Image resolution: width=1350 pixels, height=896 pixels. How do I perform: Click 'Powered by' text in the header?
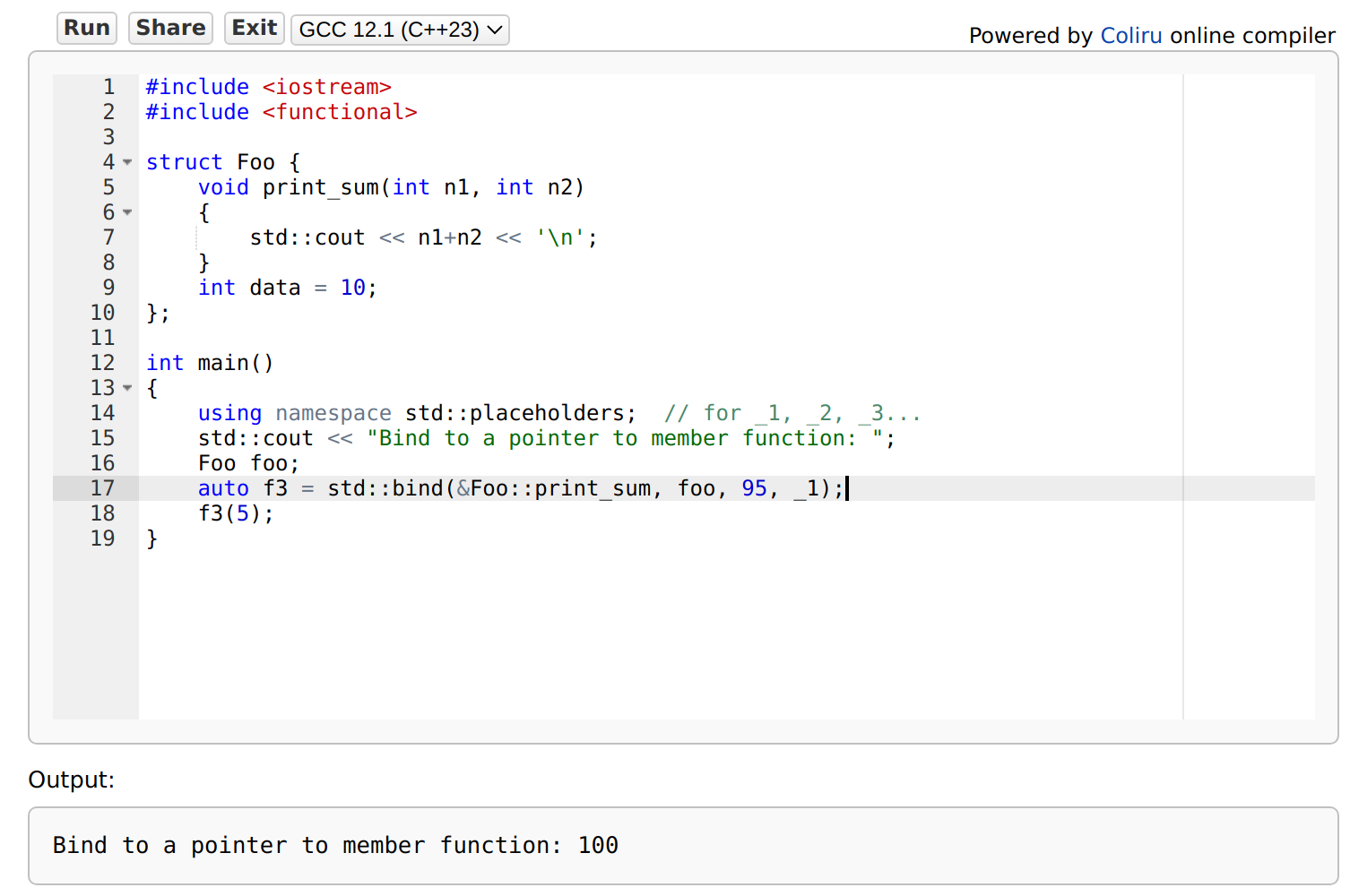[x=1031, y=36]
